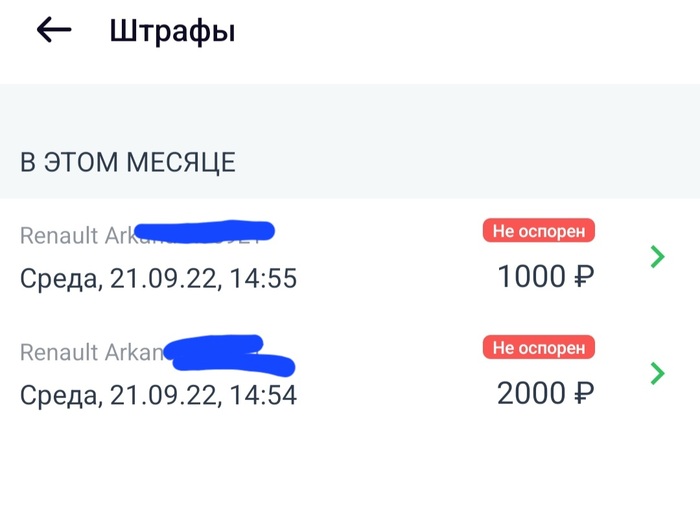Screen dimensions: 700x505
Task: Tap the 1000 ₽ amount
Action: pos(533,277)
